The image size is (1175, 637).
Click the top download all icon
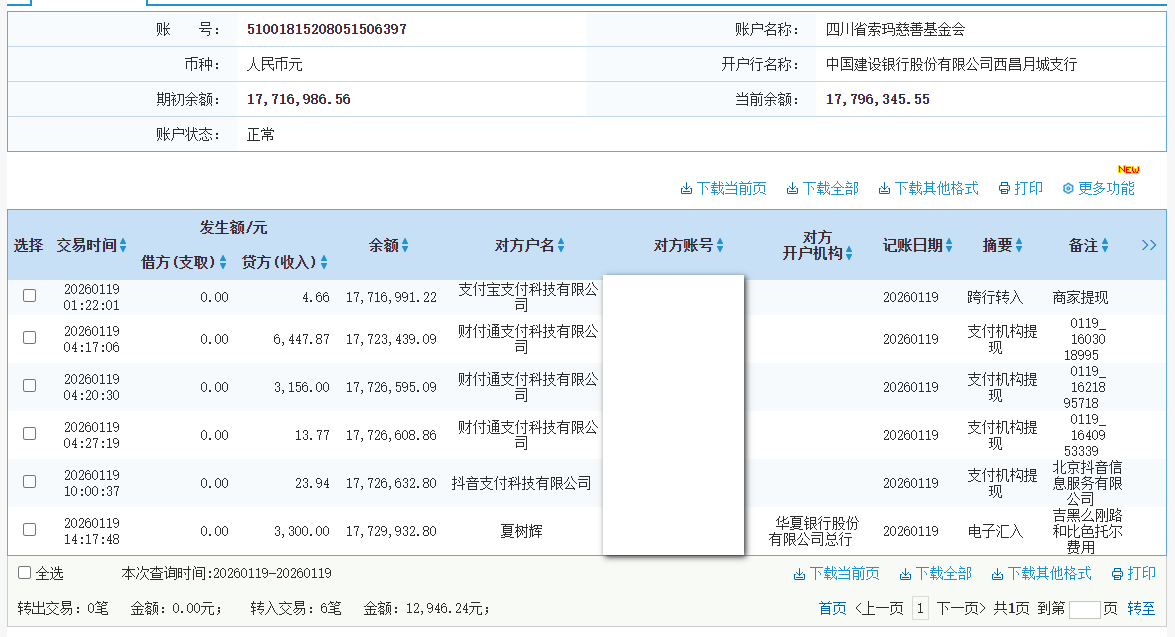tap(792, 189)
